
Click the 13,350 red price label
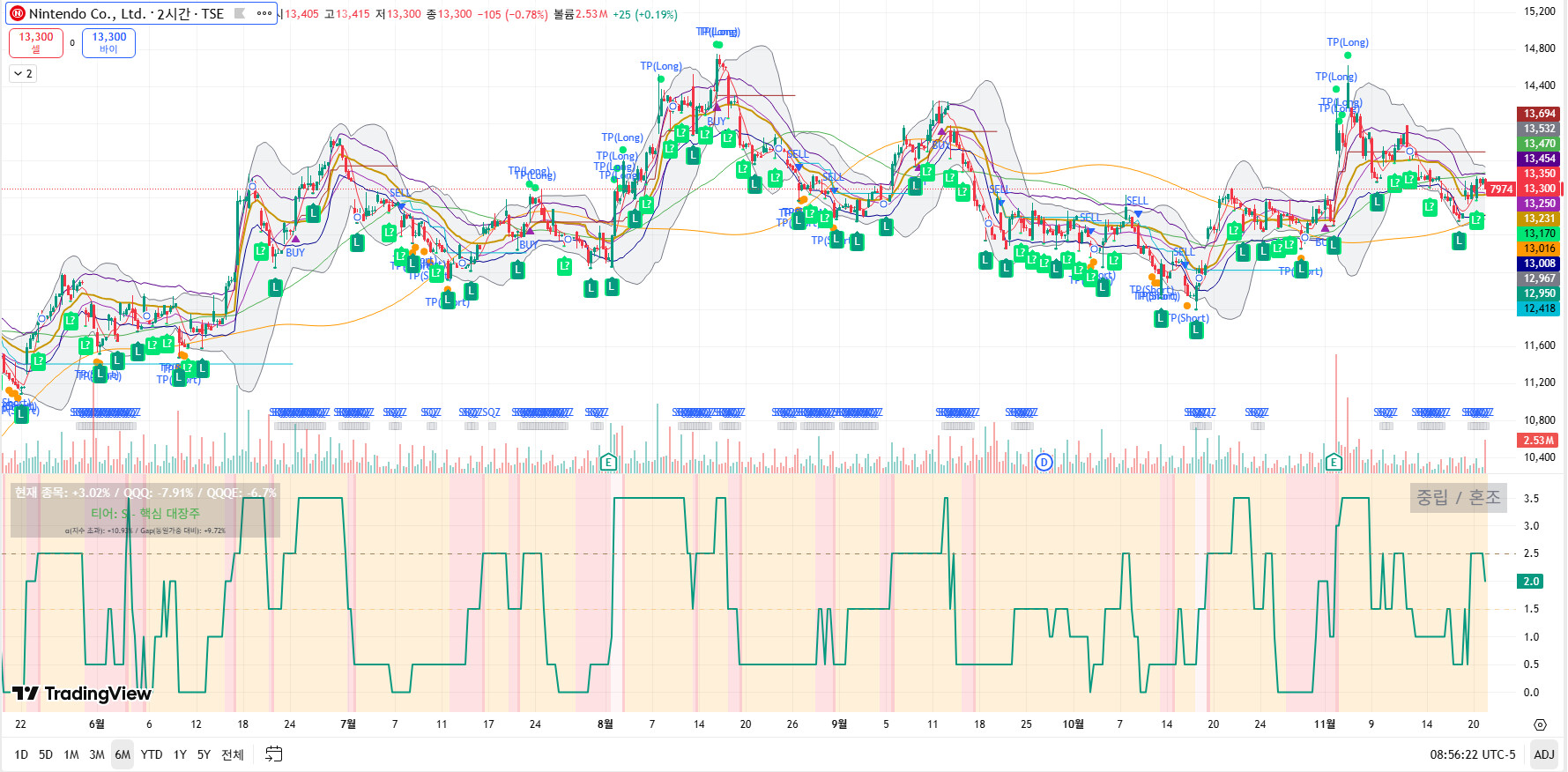(1539, 174)
